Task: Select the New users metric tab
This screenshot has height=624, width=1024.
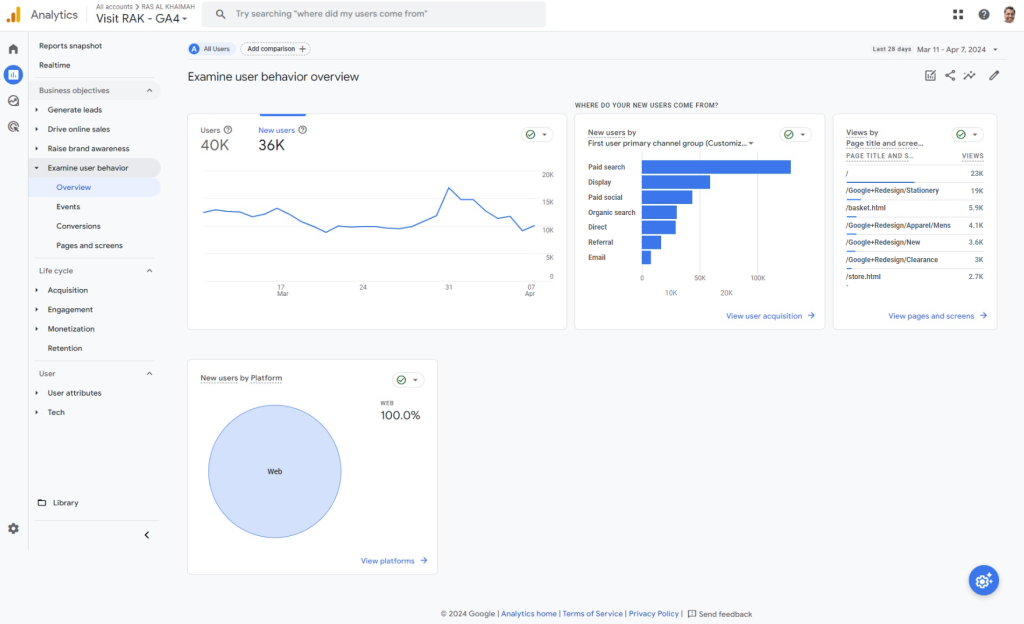Action: (282, 139)
